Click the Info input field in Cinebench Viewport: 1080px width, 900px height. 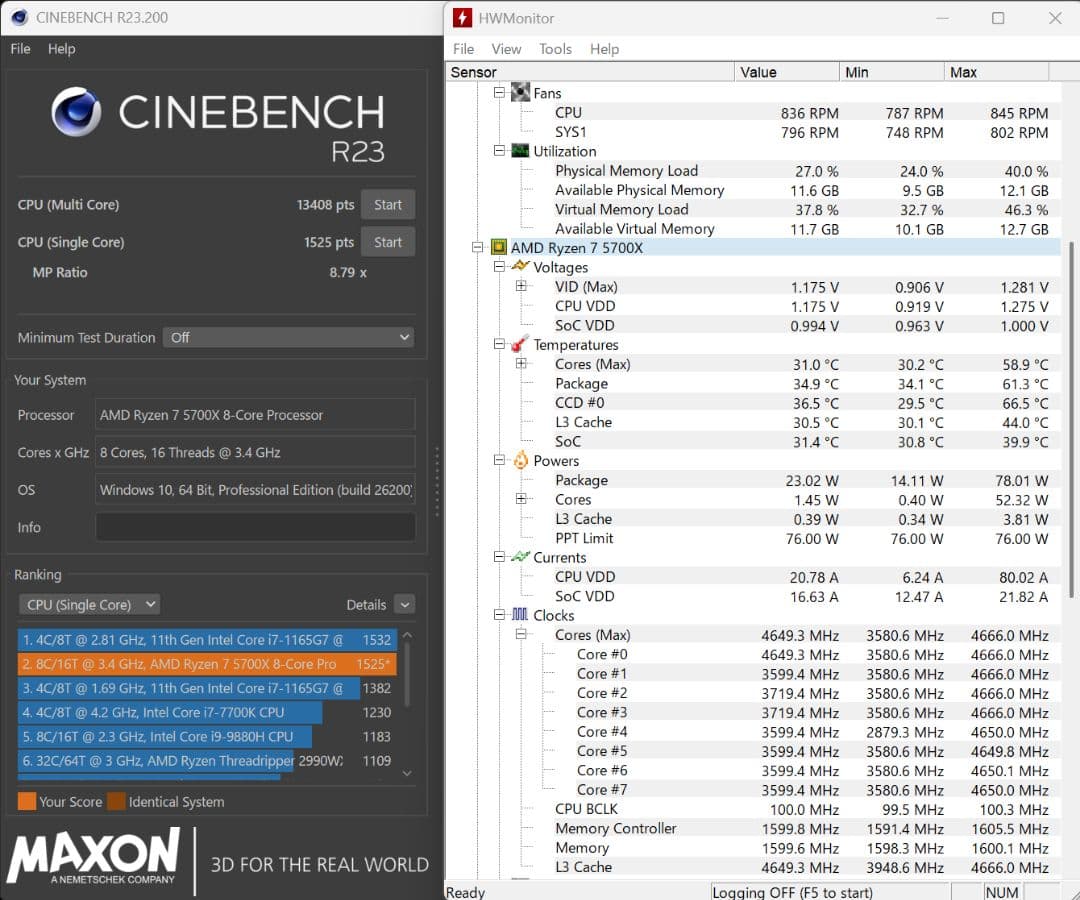coord(255,527)
